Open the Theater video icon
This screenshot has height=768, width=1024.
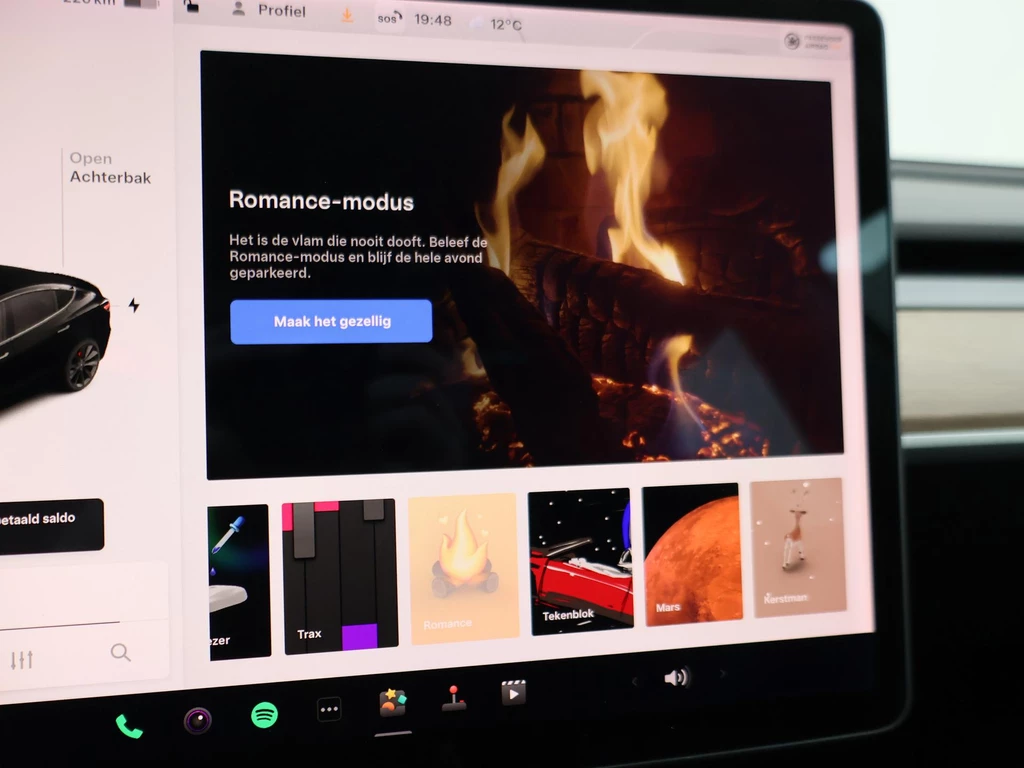click(x=513, y=692)
